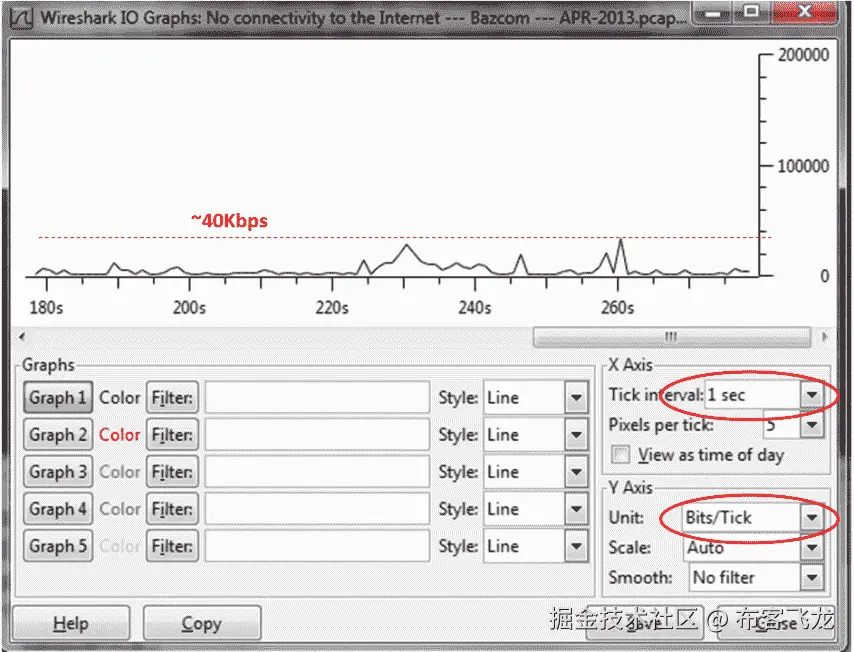This screenshot has width=854, height=652.
Task: Open the Y Axis Unit dropdown
Action: 812,517
